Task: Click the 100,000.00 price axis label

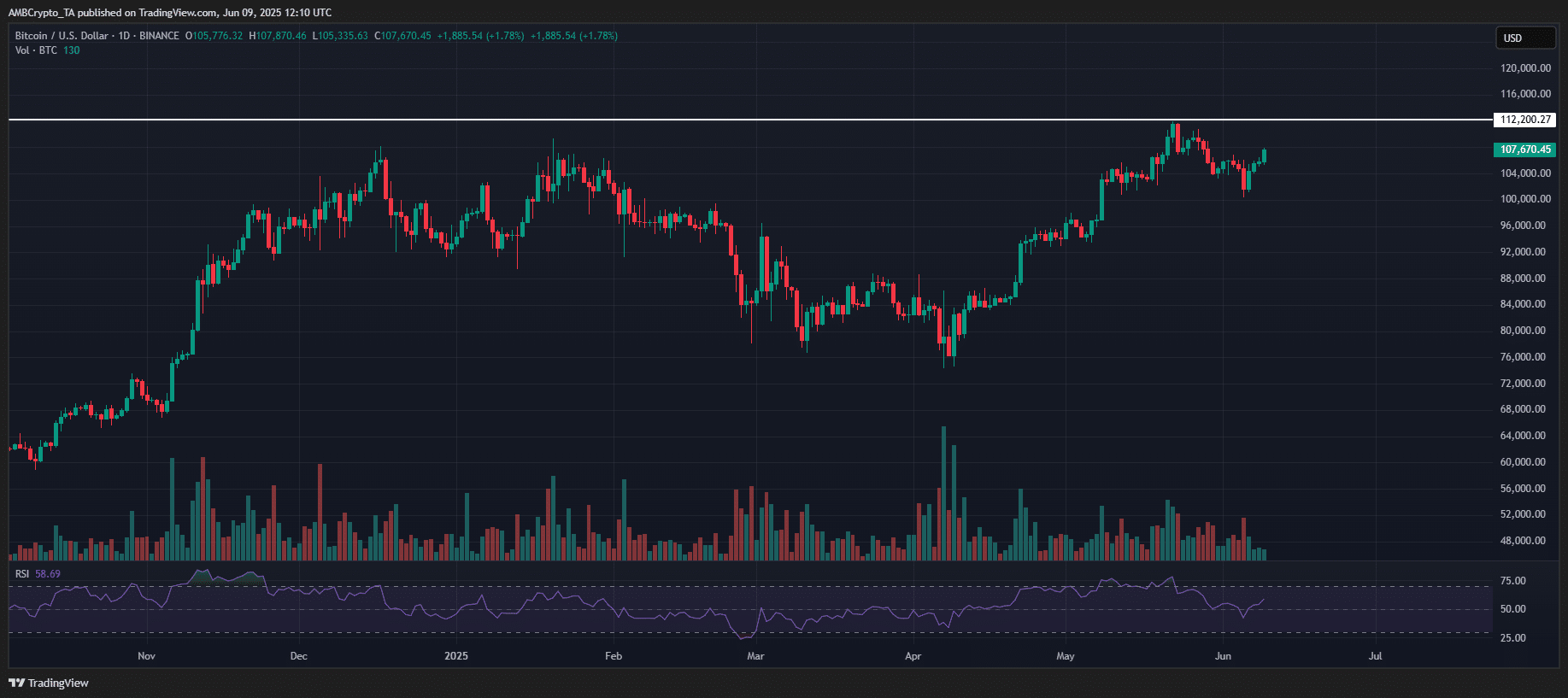Action: click(x=1525, y=199)
